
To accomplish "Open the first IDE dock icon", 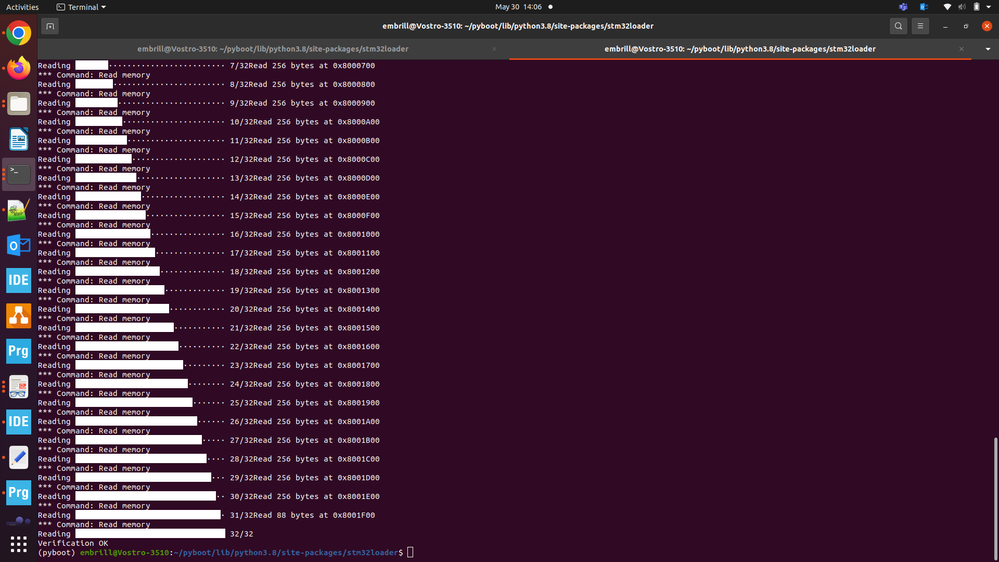I will pos(18,280).
